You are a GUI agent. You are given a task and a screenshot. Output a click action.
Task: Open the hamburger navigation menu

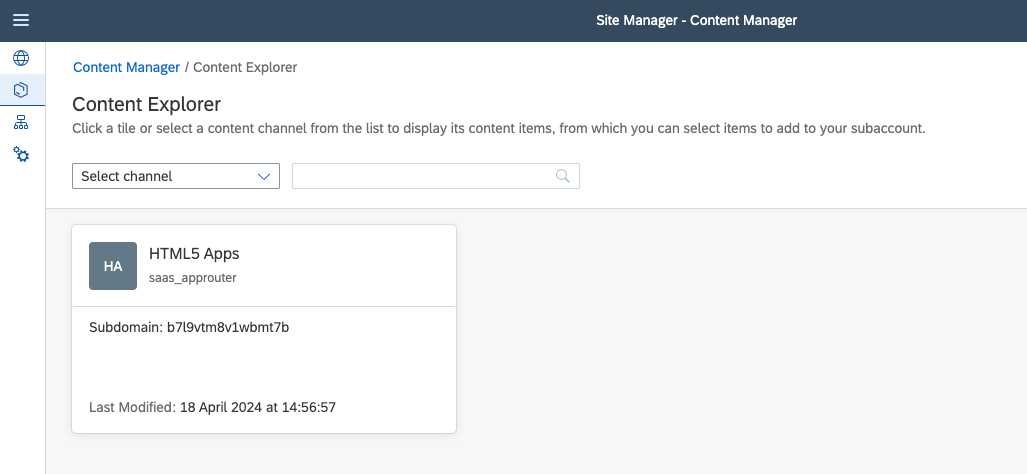[21, 20]
